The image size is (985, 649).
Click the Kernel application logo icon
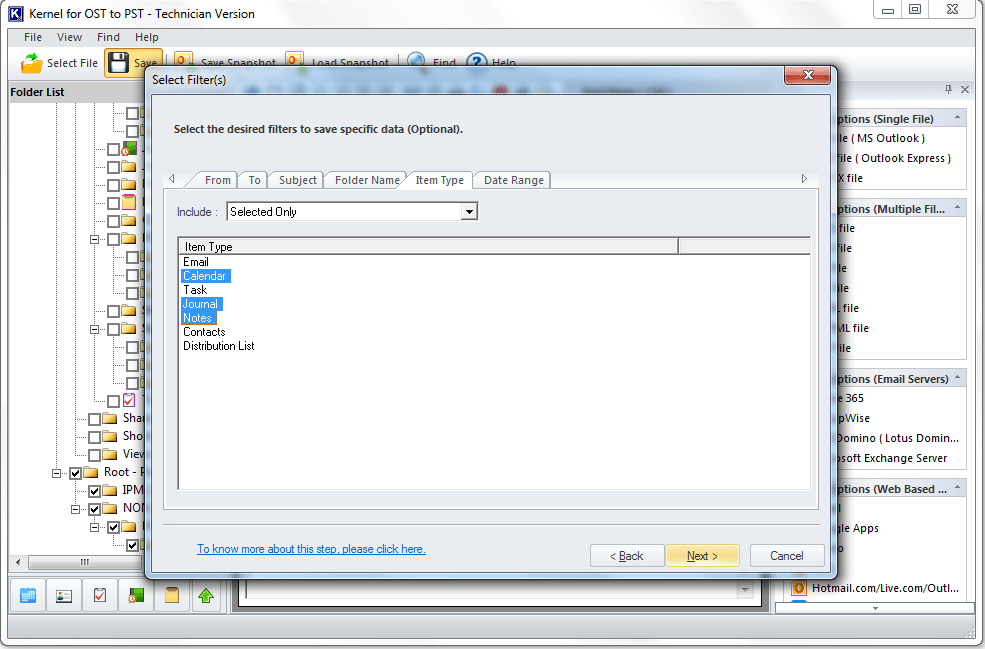[x=16, y=13]
